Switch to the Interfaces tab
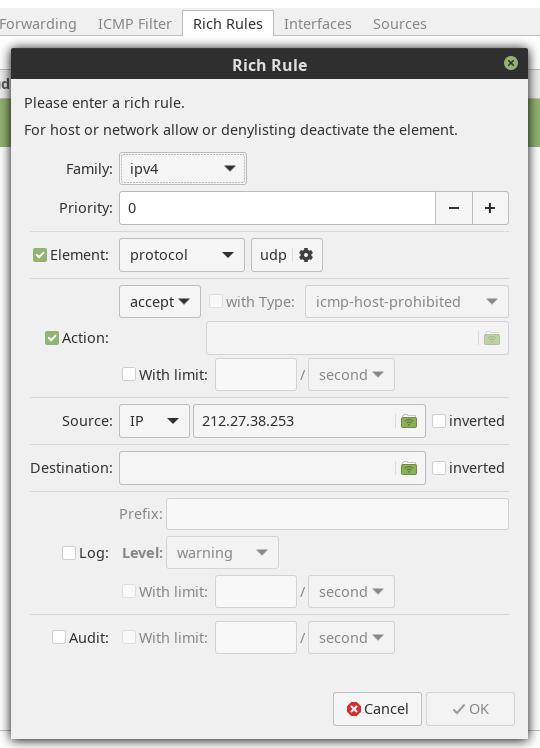Viewport: 540px width, 748px height. coord(318,24)
